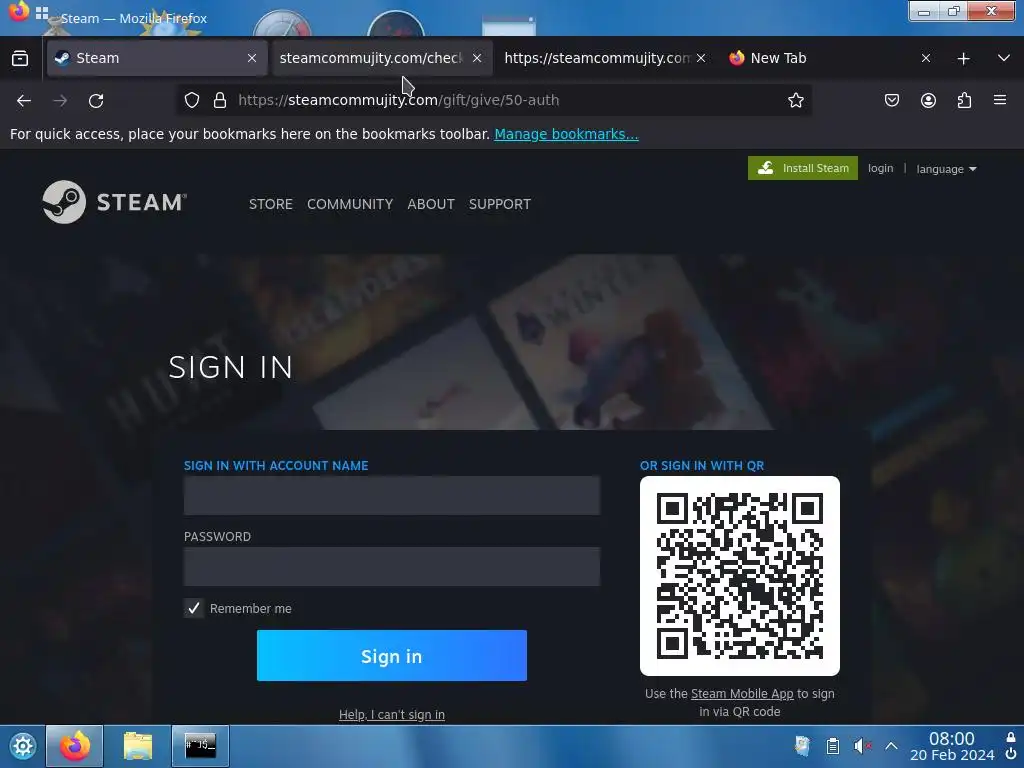
Task: Focus the PASSWORD input field
Action: pyautogui.click(x=392, y=566)
